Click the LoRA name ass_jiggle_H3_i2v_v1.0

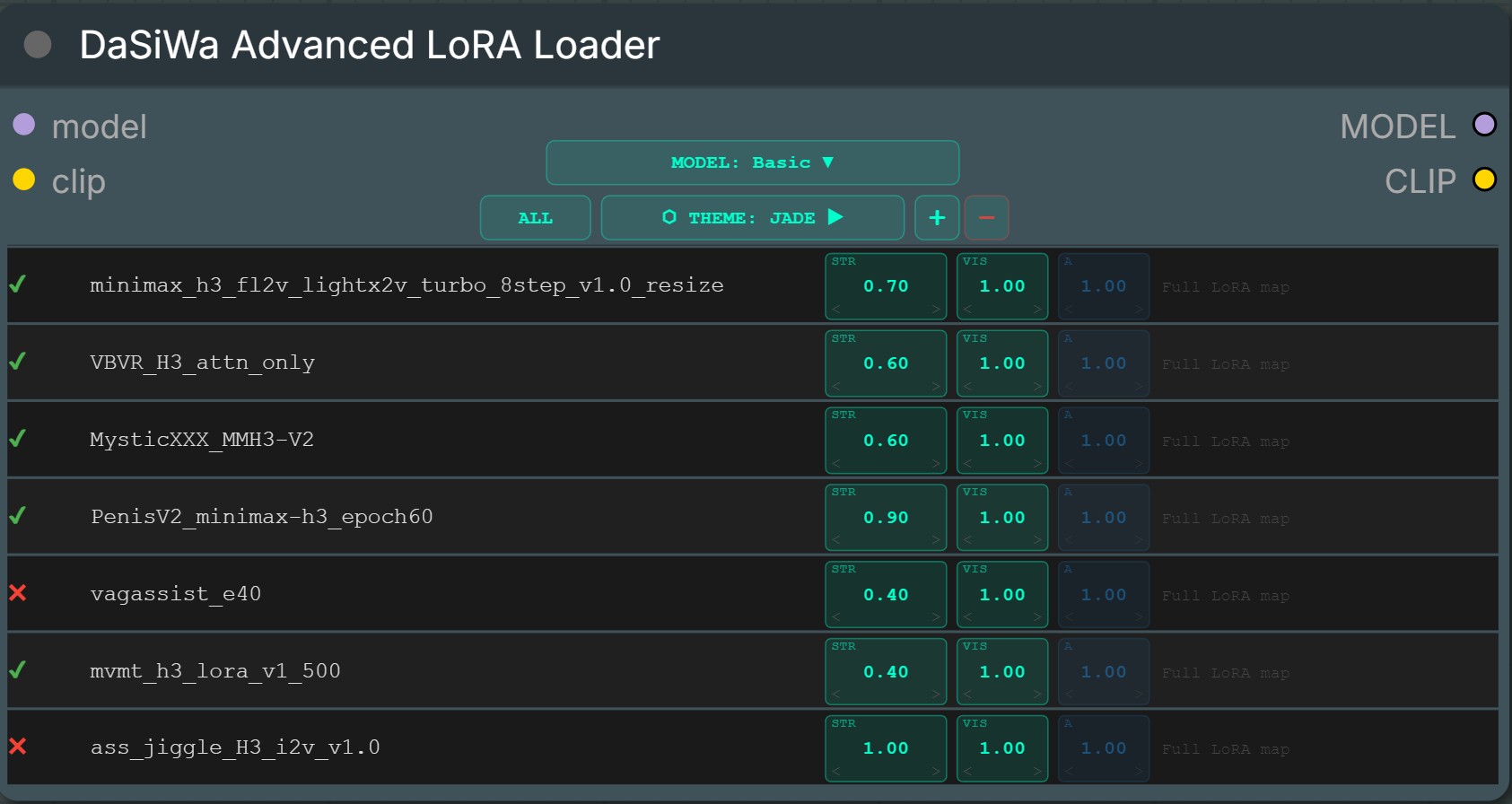235,747
